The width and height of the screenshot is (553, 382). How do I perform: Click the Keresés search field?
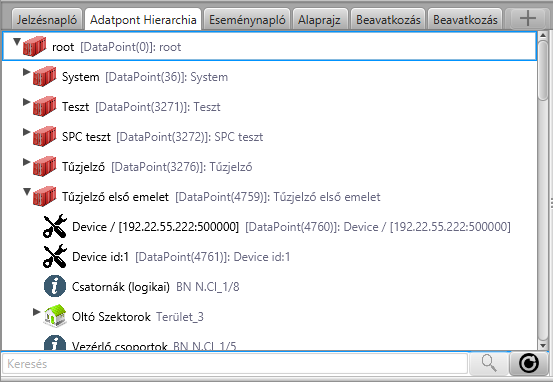coord(235,364)
